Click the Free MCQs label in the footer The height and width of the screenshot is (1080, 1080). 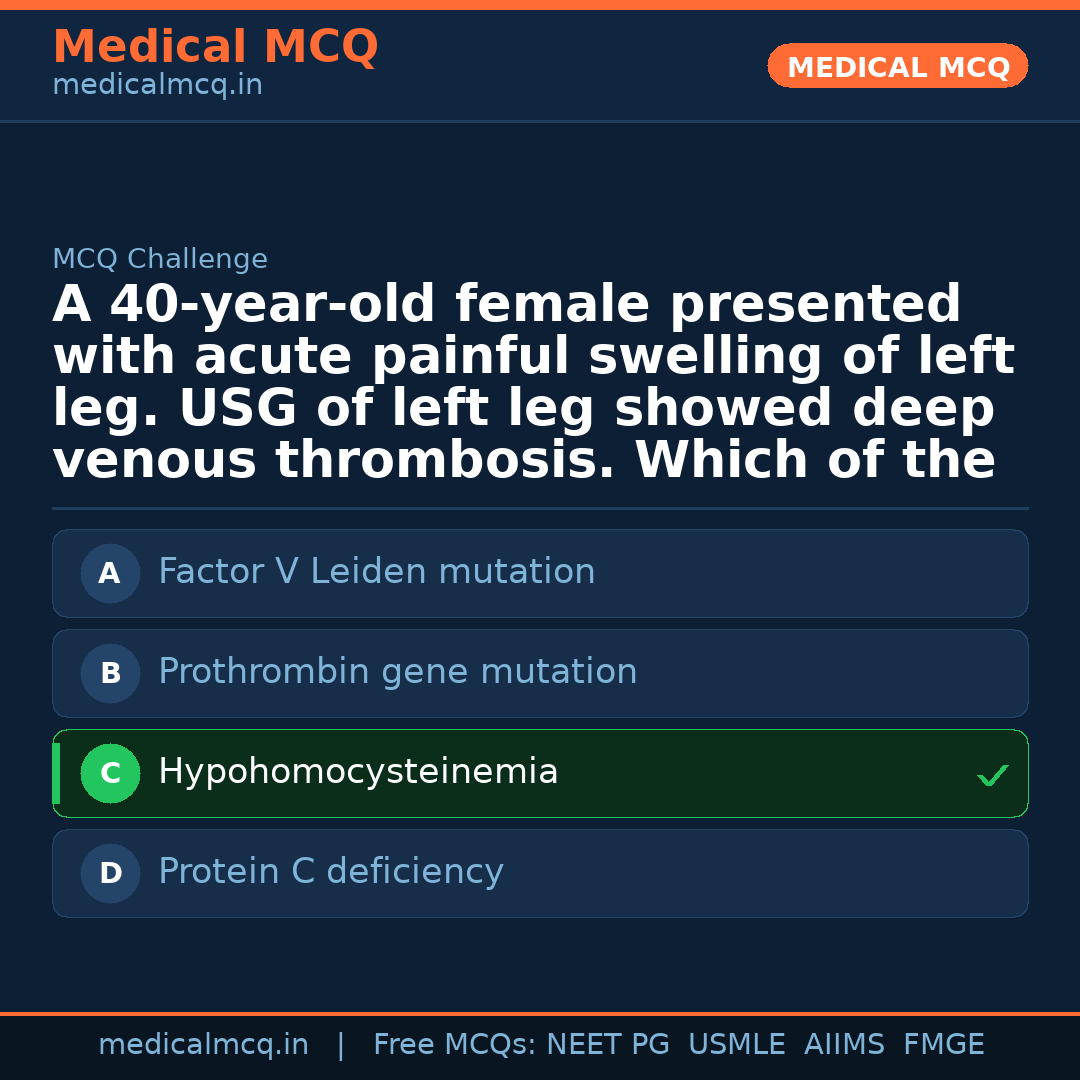(x=453, y=1045)
